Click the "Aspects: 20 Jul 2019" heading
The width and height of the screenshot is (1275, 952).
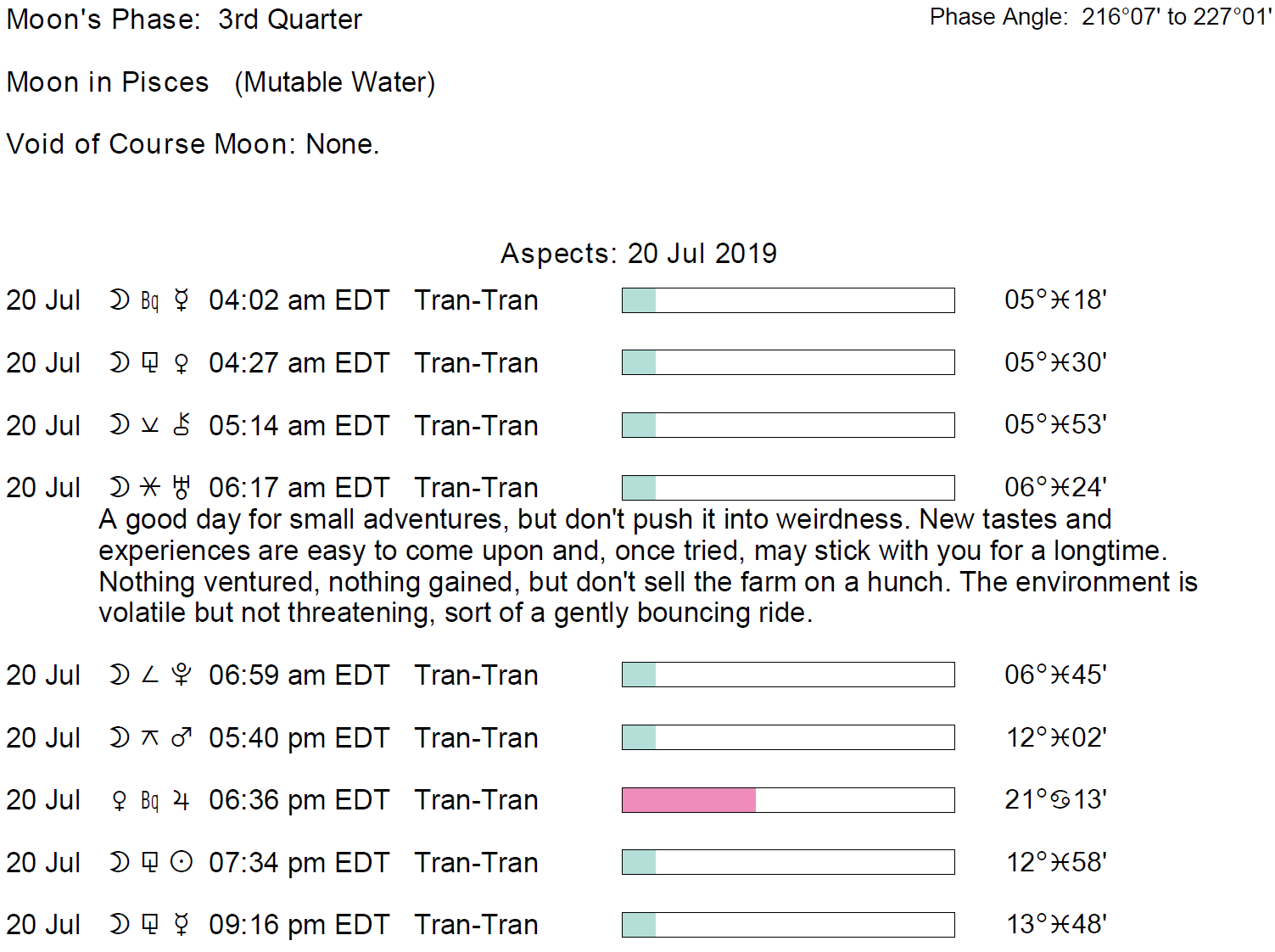[638, 254]
